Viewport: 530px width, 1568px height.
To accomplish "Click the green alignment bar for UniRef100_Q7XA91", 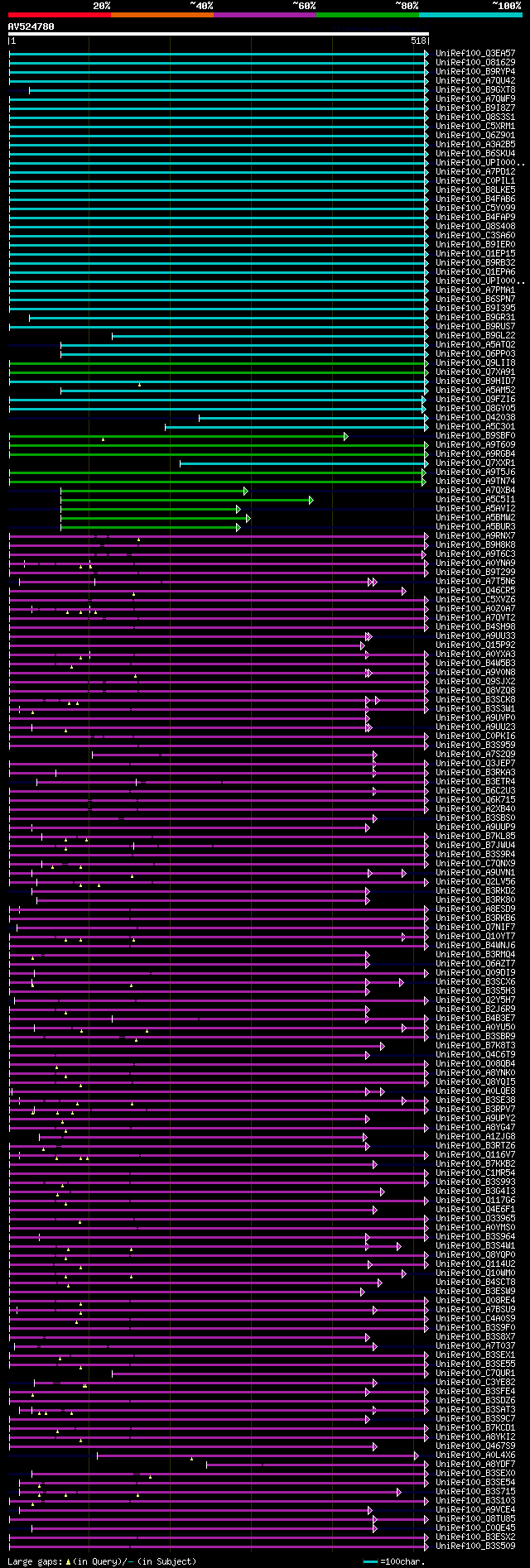I will pos(219,372).
